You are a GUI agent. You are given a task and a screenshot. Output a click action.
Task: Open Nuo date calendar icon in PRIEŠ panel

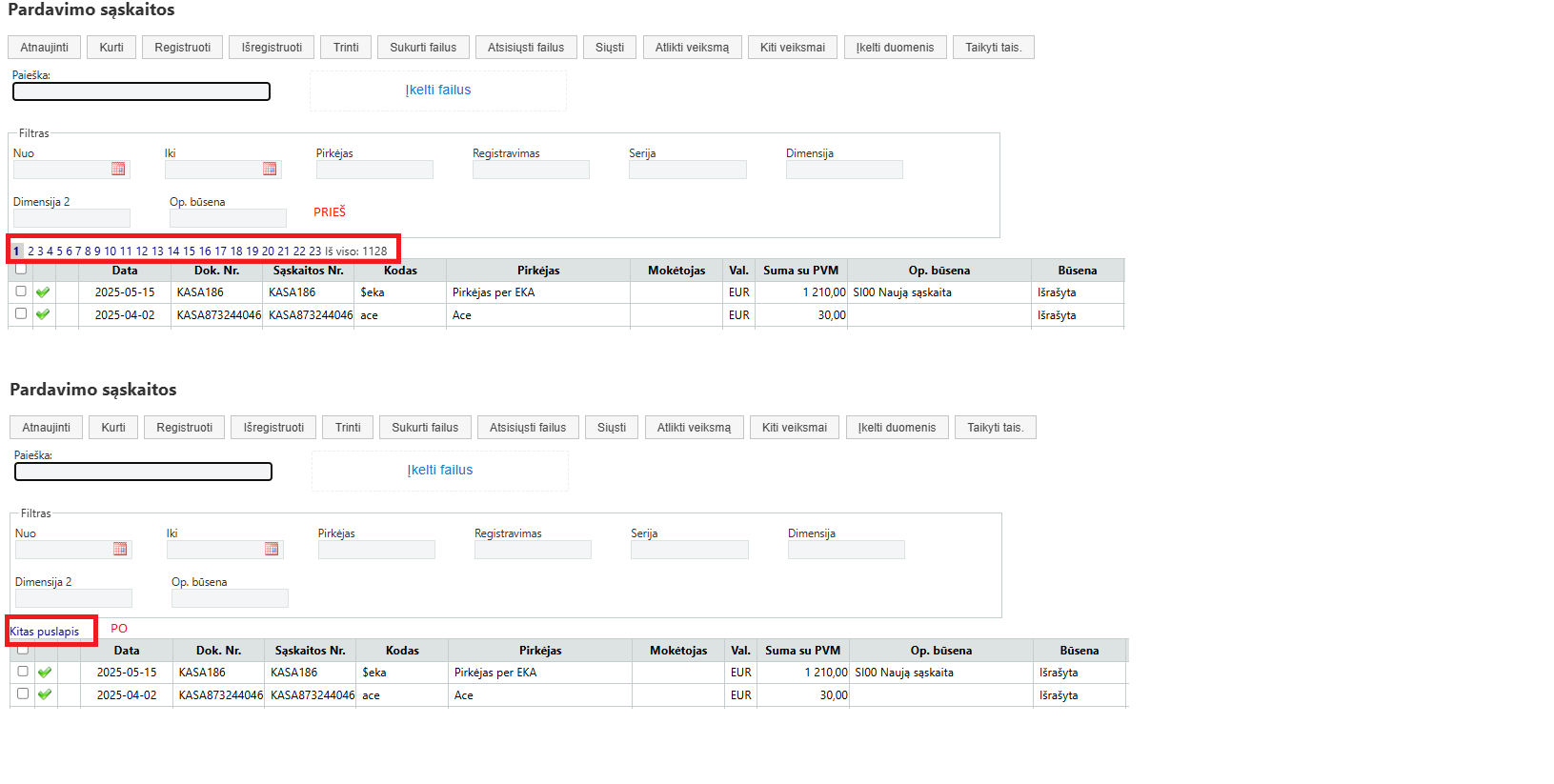118,169
